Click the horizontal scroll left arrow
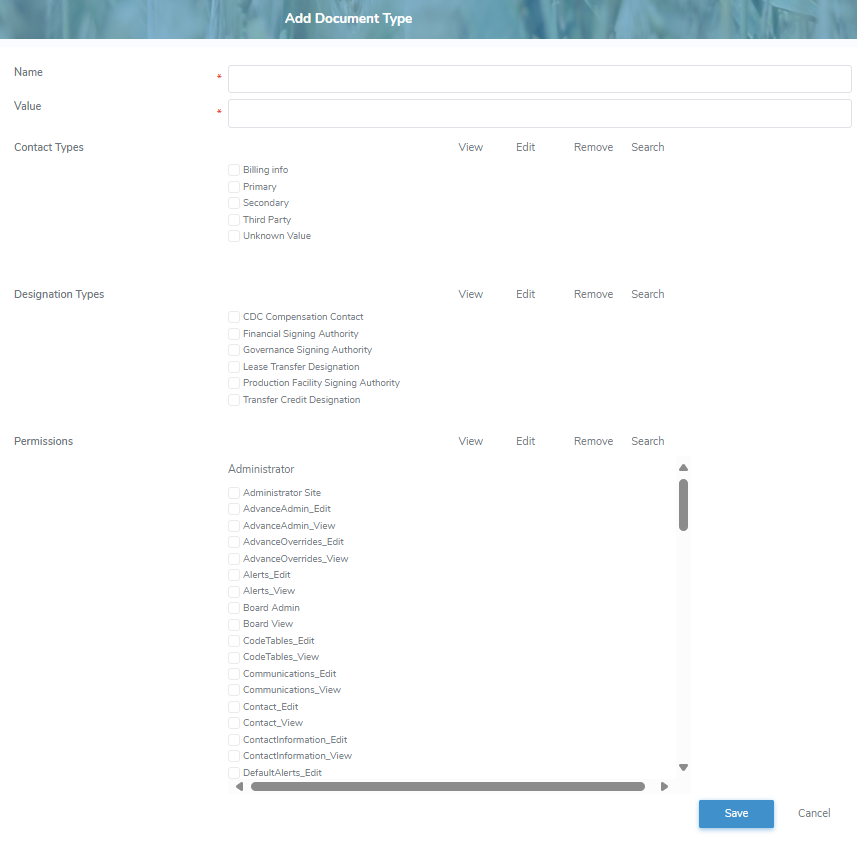This screenshot has height=844, width=857. (x=239, y=787)
